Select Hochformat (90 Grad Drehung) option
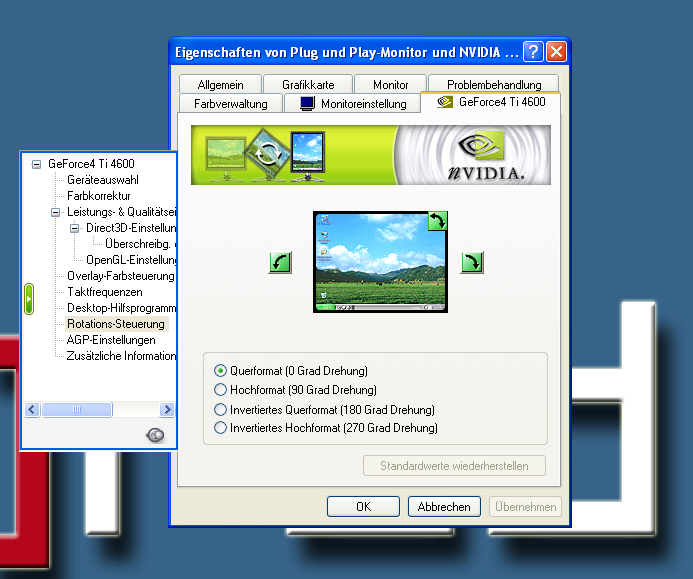This screenshot has height=579, width=693. coord(221,390)
